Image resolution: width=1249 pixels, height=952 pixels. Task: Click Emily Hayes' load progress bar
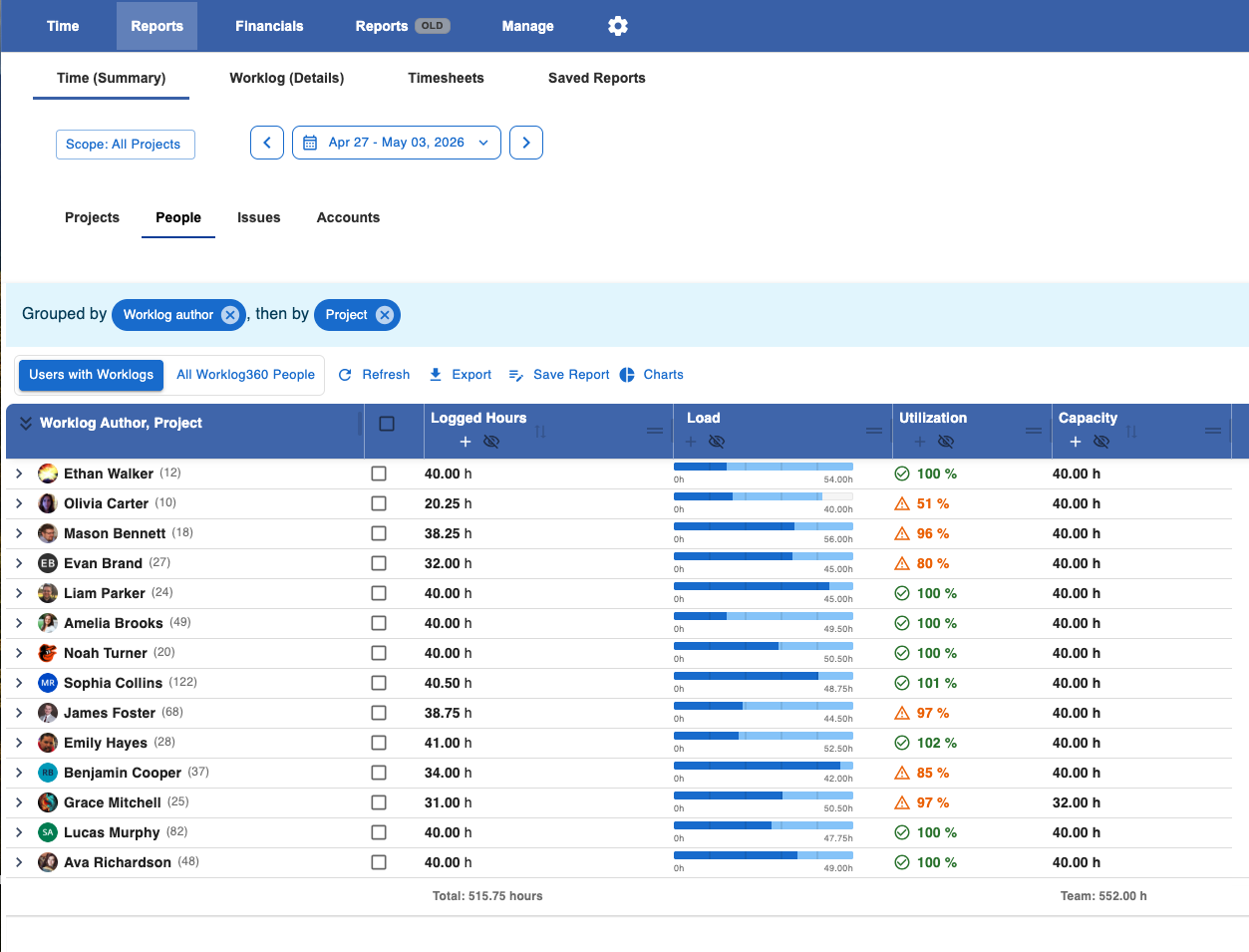(764, 736)
